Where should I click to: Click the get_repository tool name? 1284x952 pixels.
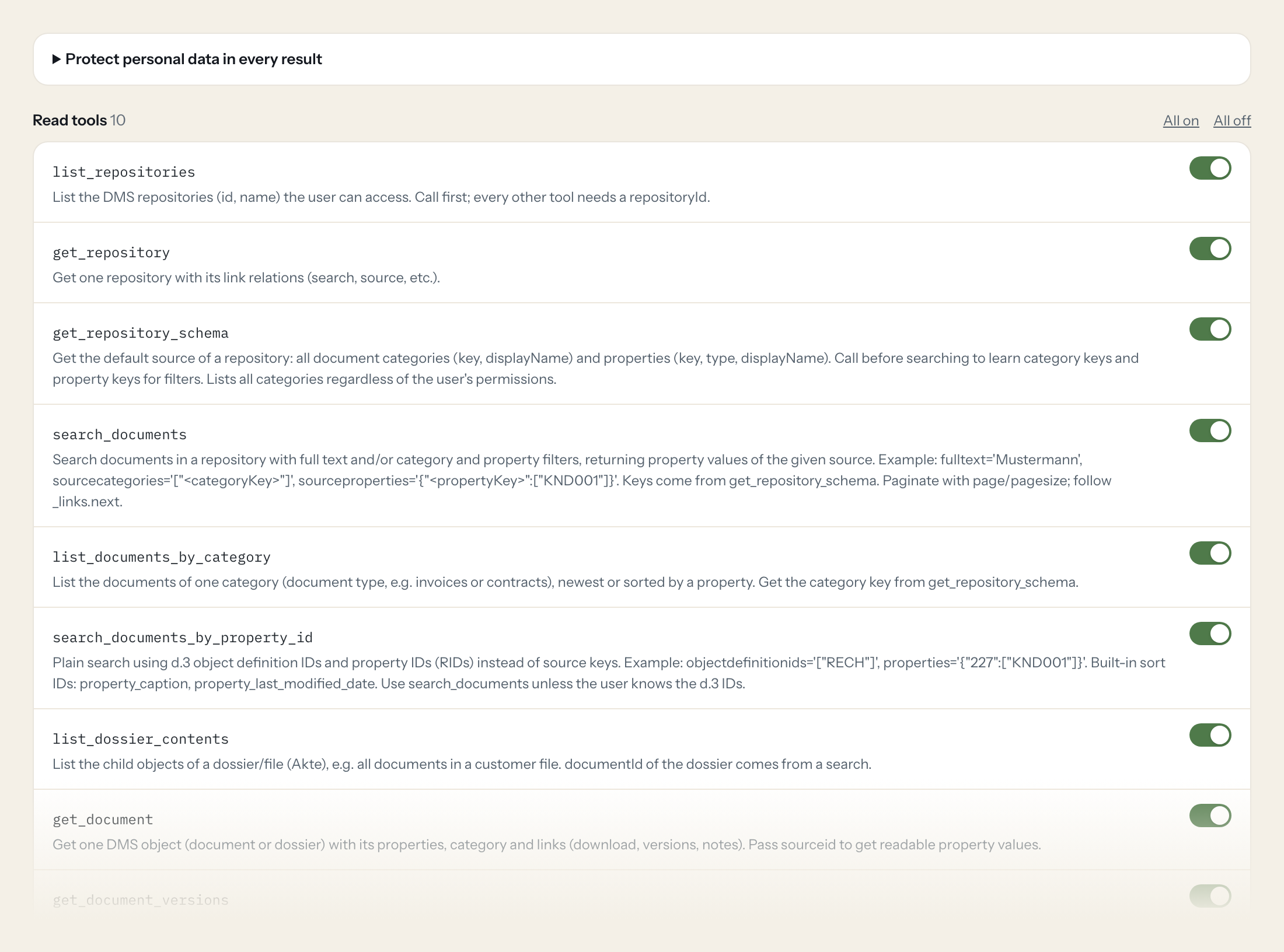111,253
